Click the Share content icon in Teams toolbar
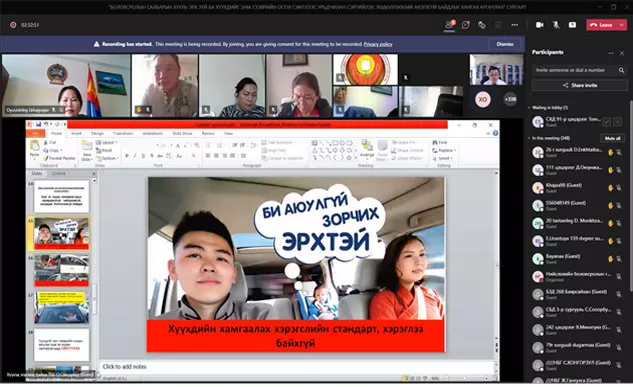 [x=572, y=25]
